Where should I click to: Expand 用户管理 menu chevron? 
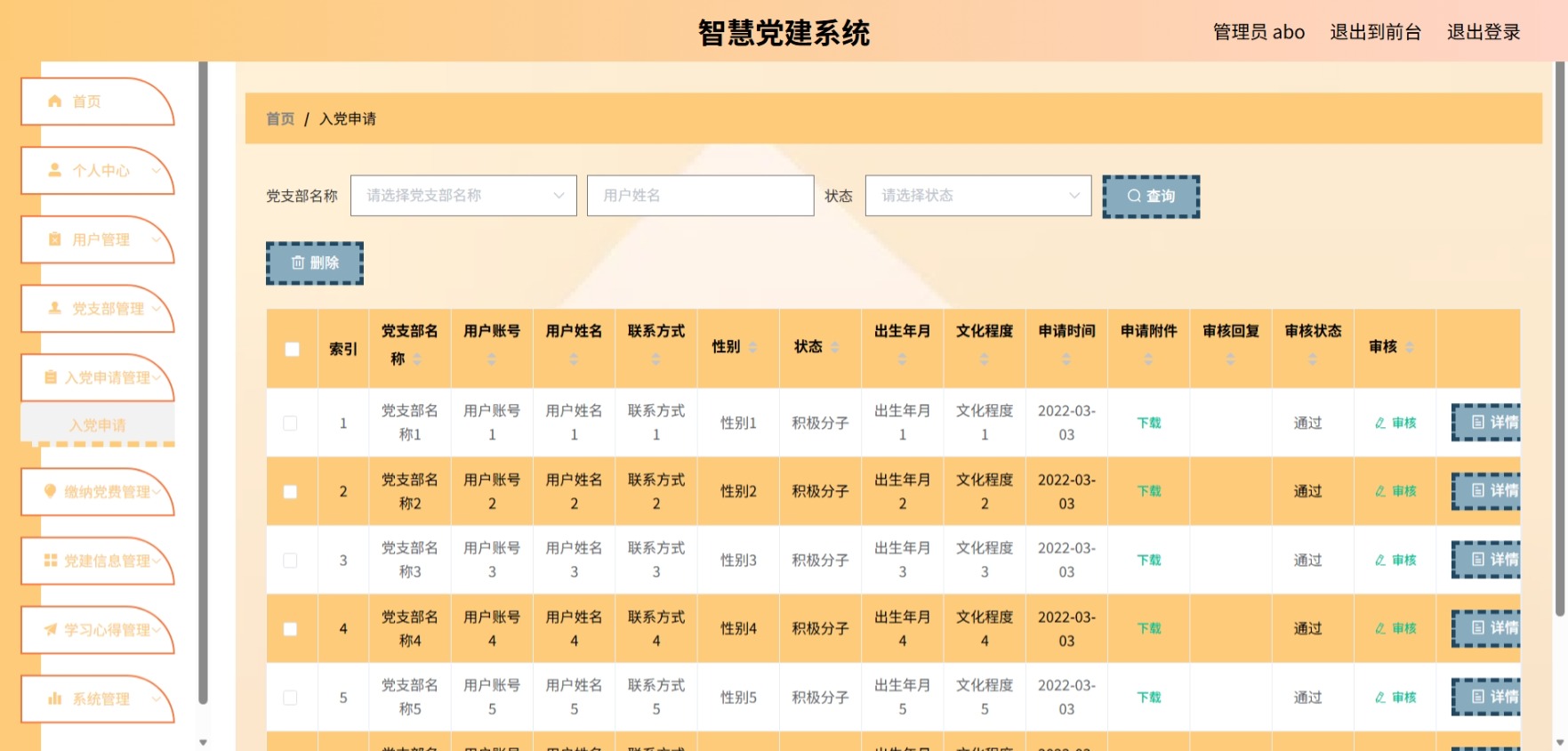coord(157,239)
